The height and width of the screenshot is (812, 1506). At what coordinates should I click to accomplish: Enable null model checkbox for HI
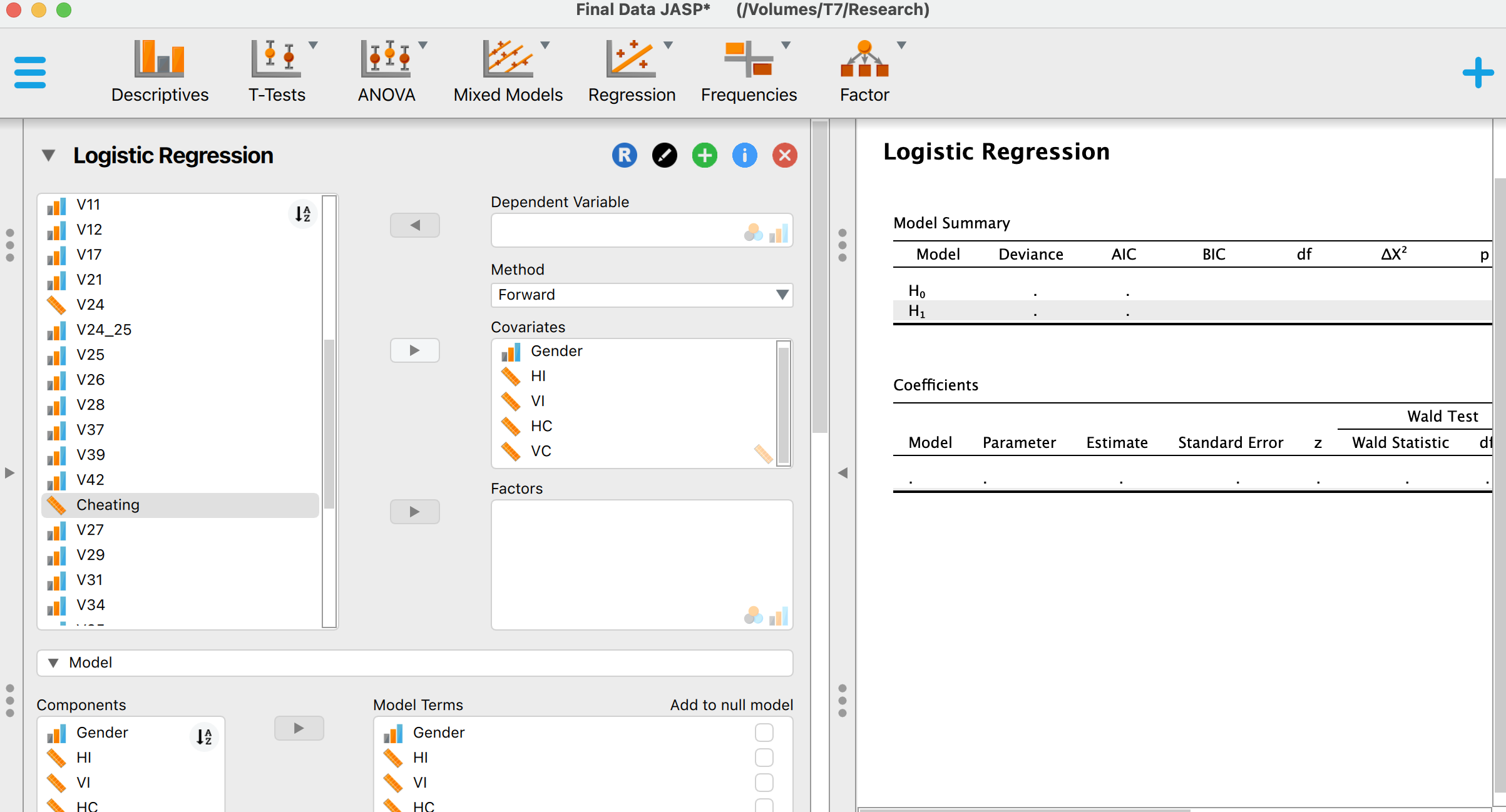[x=764, y=758]
